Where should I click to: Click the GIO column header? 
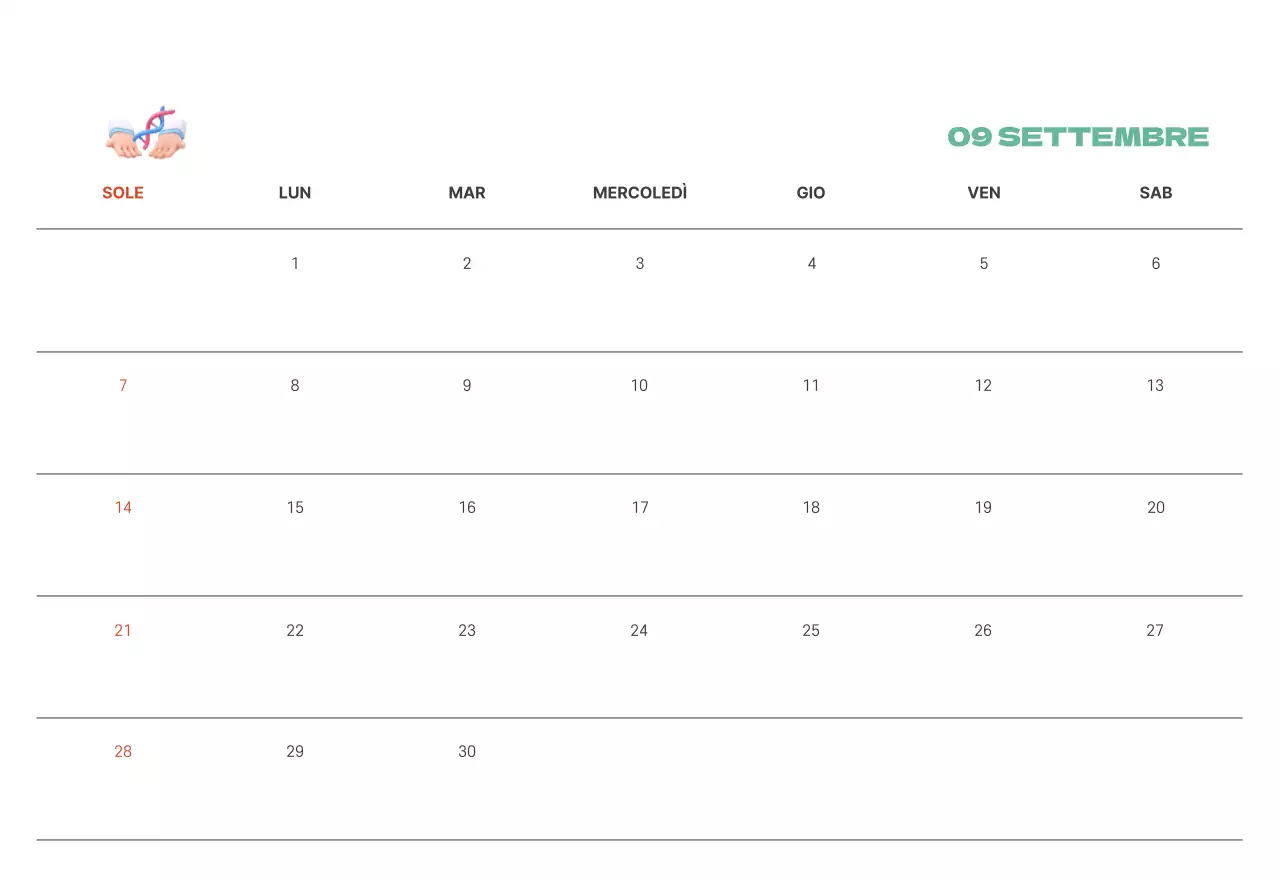[x=811, y=193]
